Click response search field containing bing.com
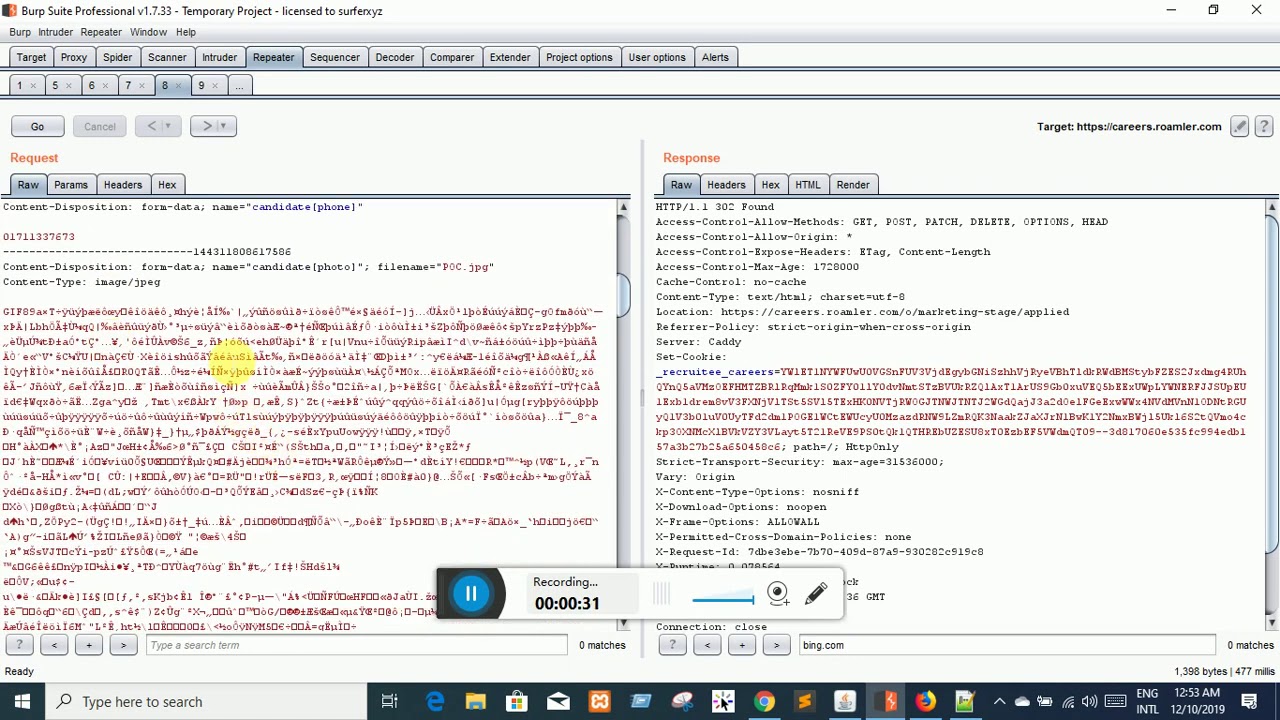The height and width of the screenshot is (720, 1280). [1007, 645]
